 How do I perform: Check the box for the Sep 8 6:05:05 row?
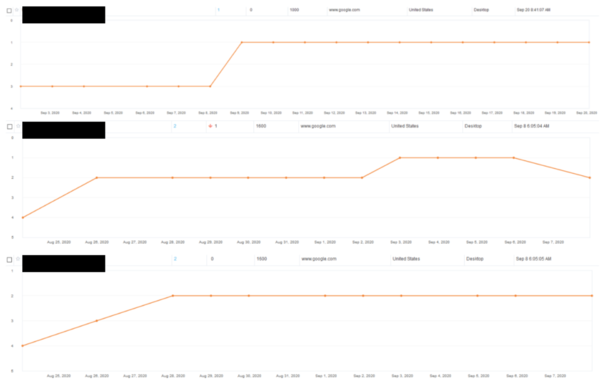[x=10, y=259]
